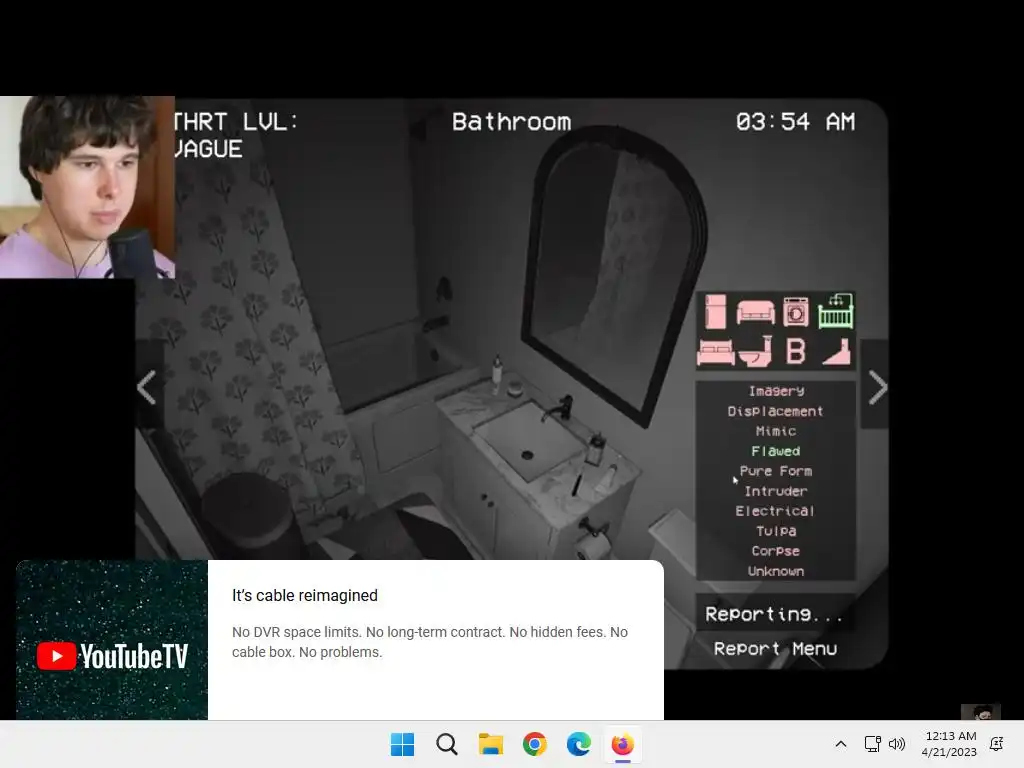
Task: Open the network status tray icon
Action: click(872, 744)
